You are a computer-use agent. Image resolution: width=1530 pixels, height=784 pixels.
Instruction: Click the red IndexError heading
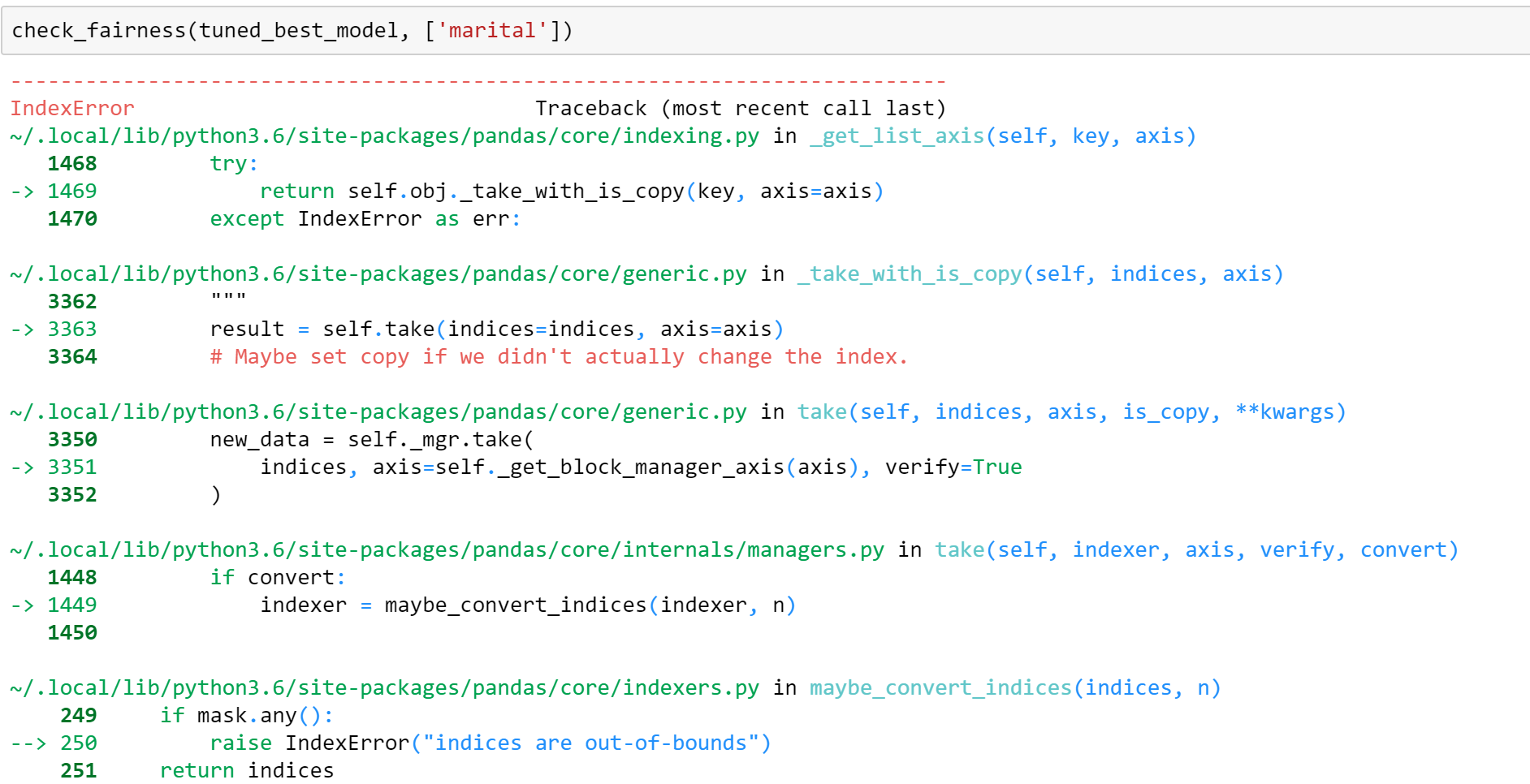point(72,109)
